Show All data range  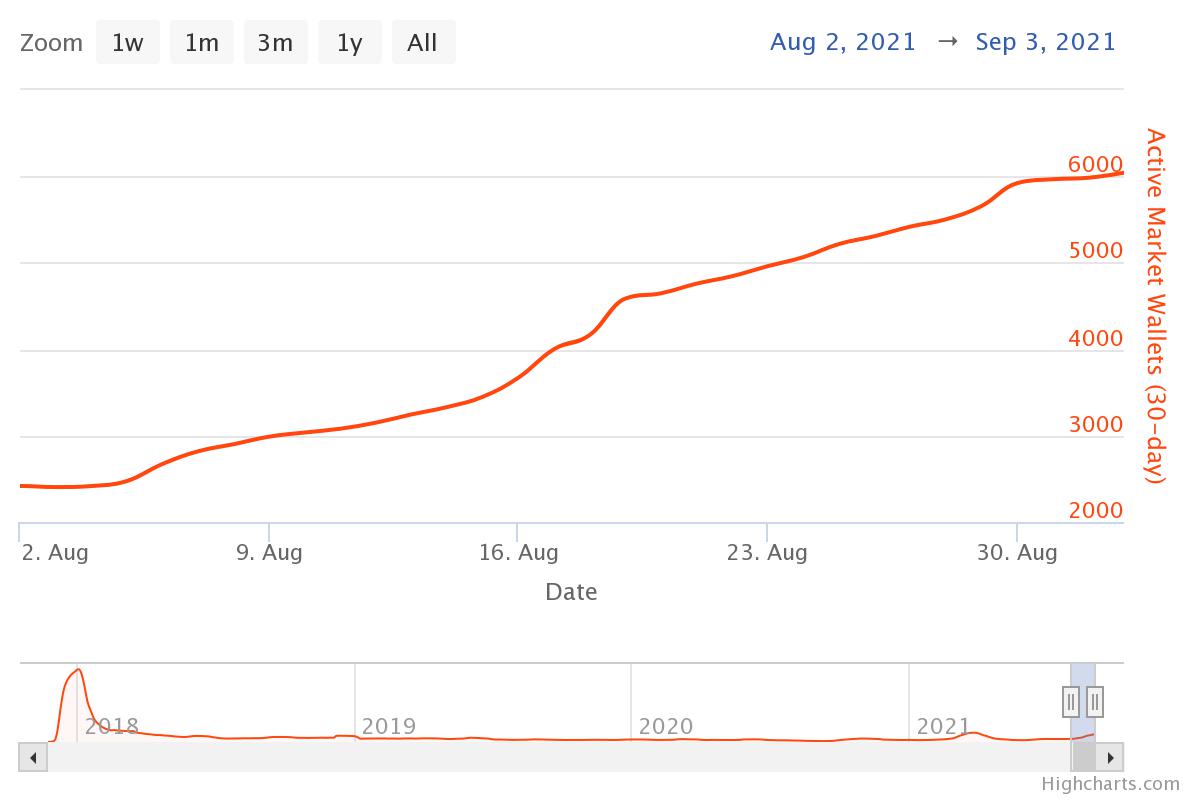(x=422, y=43)
